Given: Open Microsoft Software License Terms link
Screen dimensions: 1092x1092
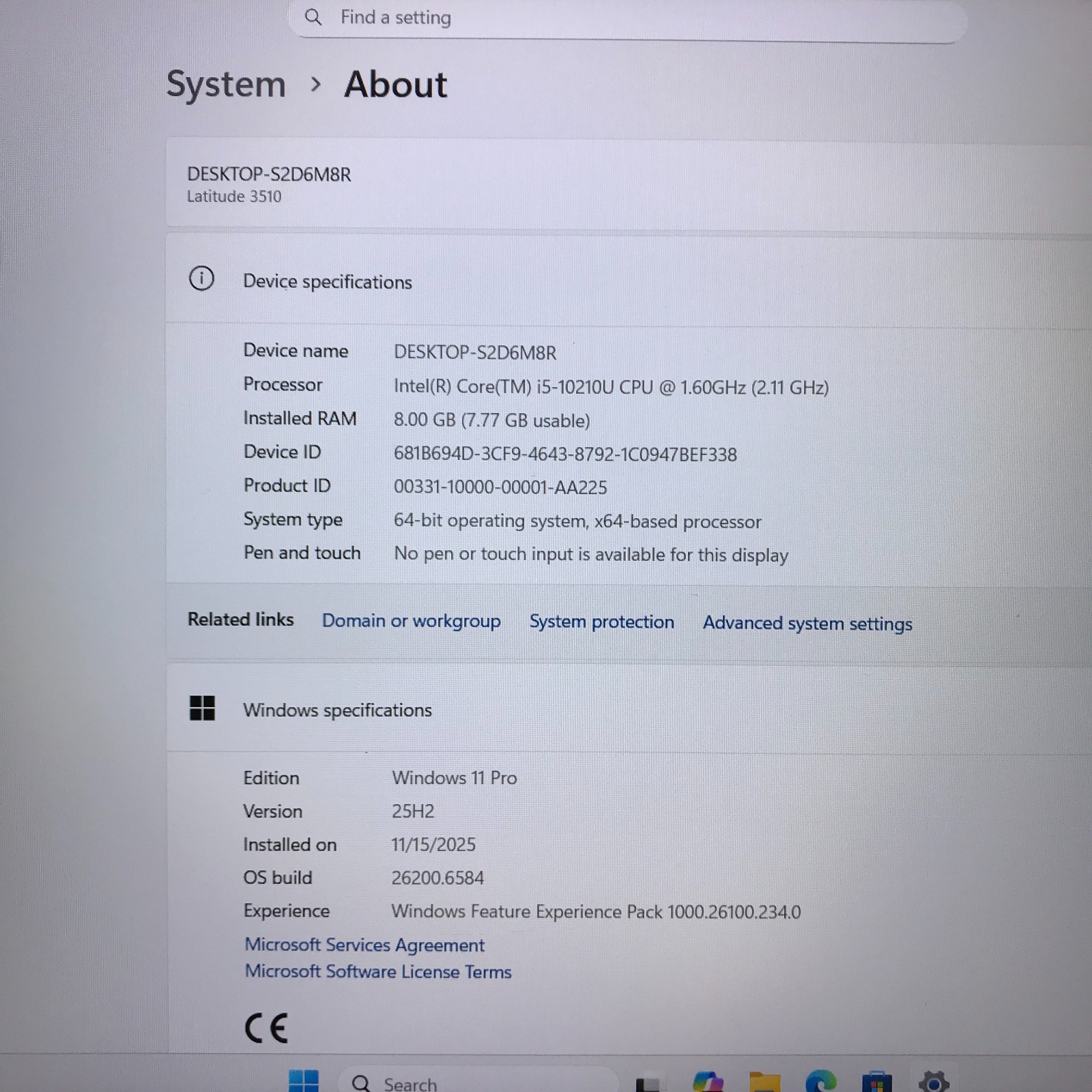Looking at the screenshot, I should point(378,971).
